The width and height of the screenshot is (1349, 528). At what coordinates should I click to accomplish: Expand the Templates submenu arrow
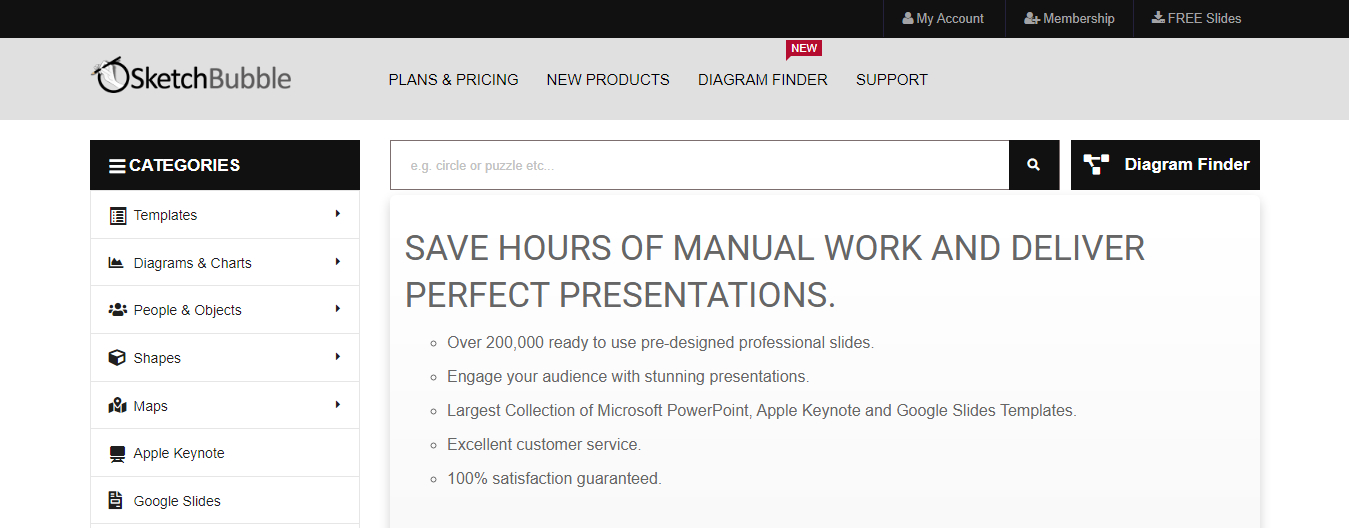338,214
